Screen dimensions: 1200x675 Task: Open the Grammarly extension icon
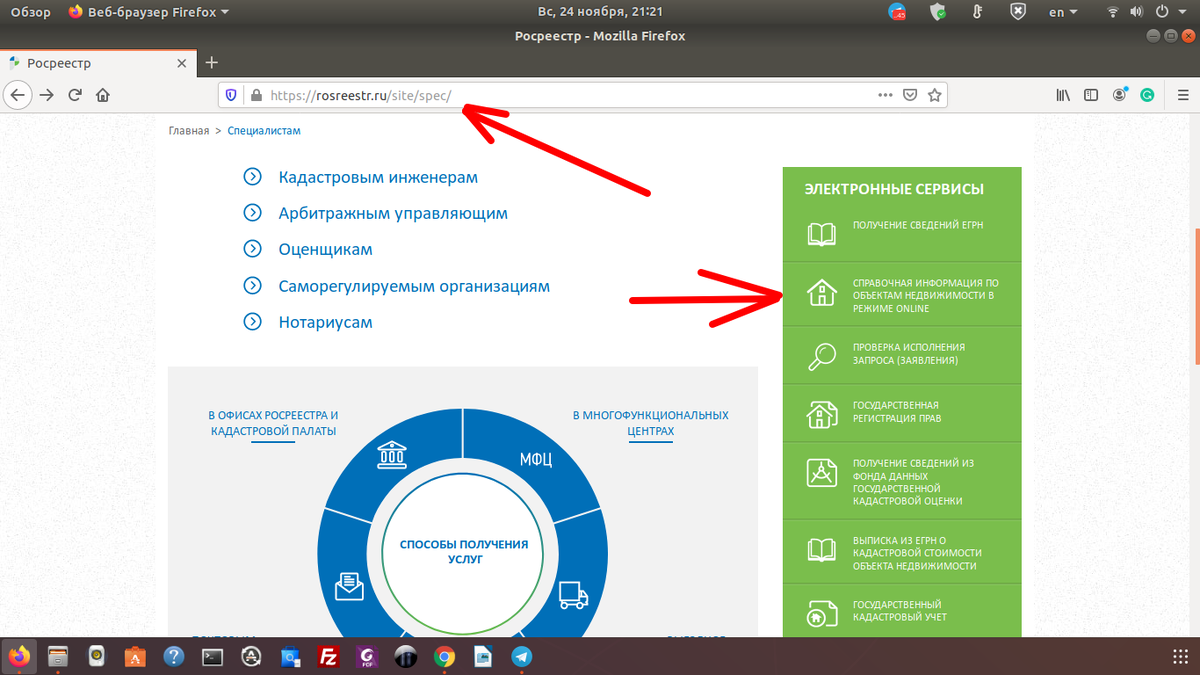(1148, 96)
